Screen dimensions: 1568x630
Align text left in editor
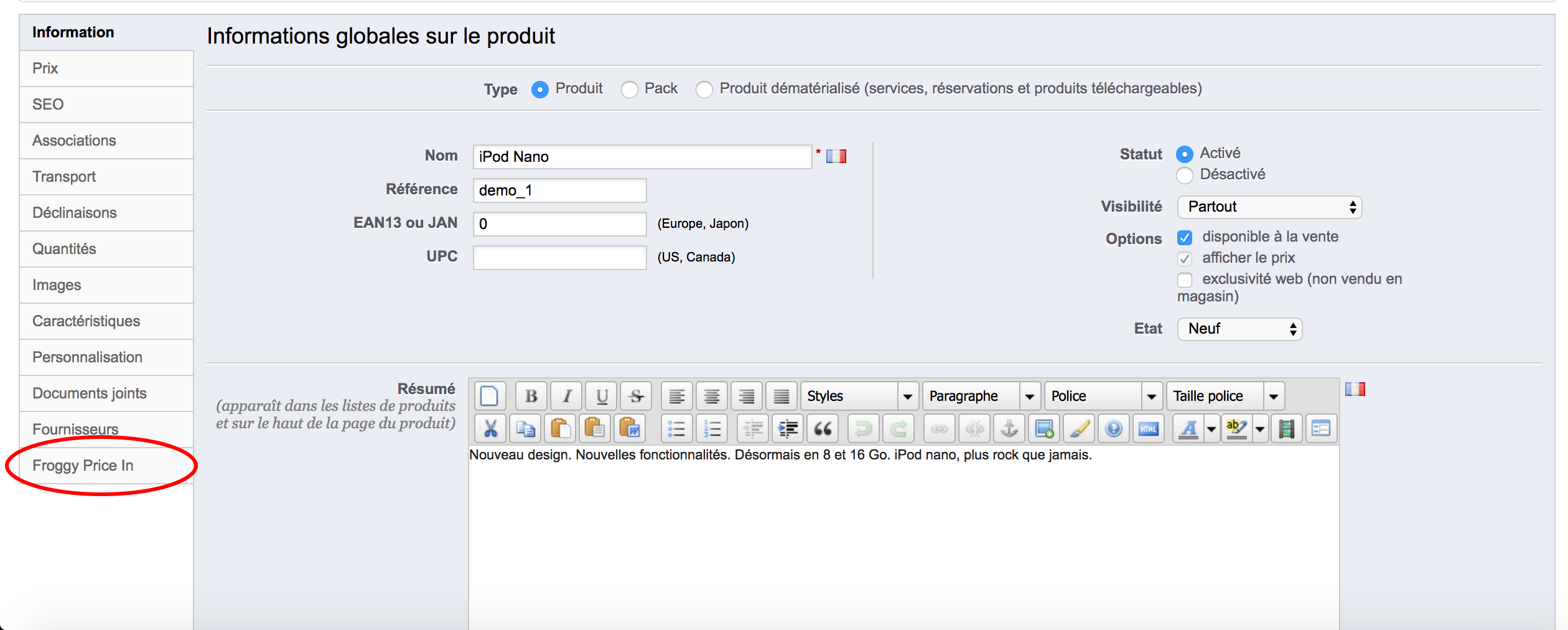(677, 396)
